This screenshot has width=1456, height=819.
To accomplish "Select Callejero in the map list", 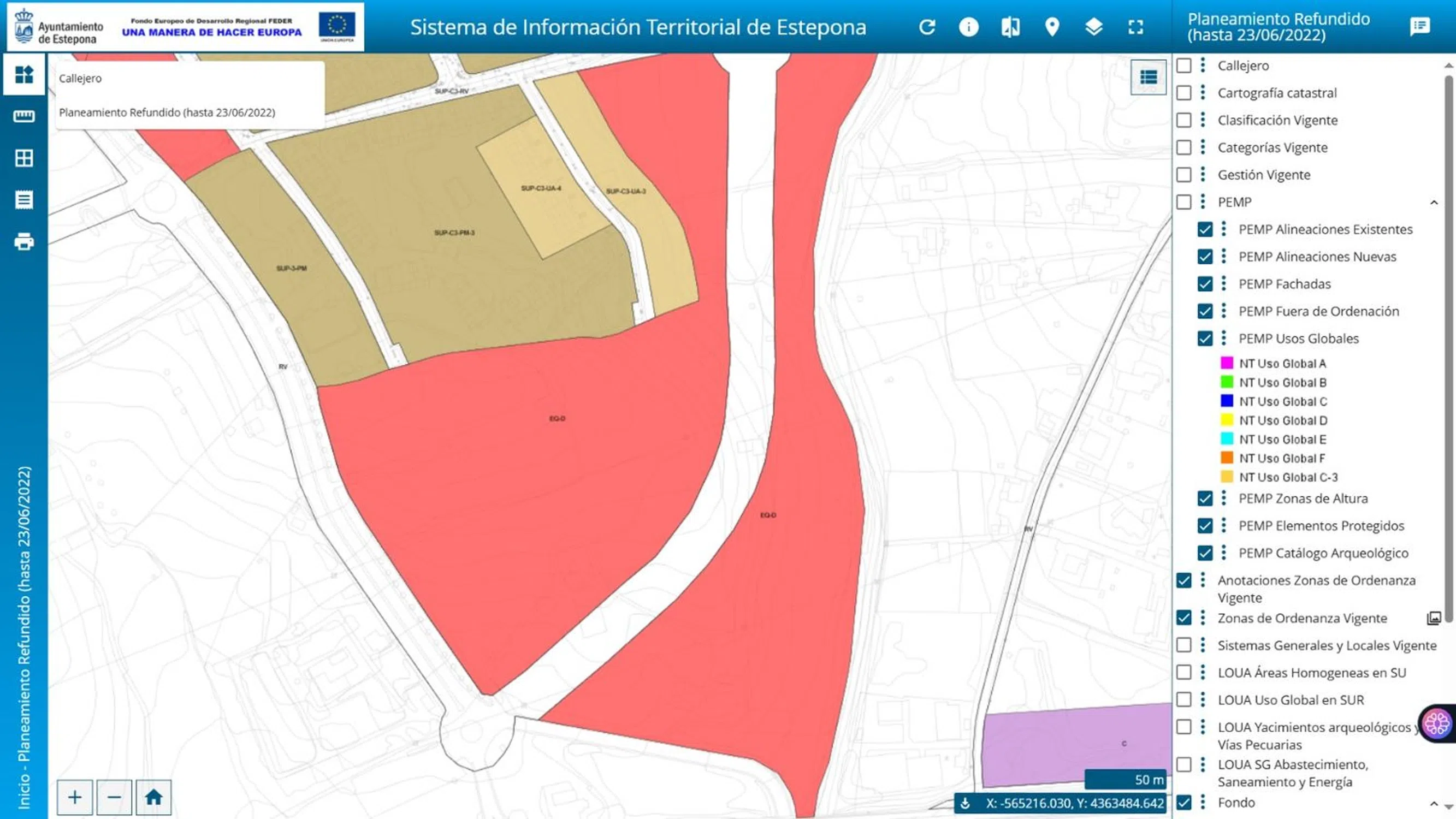I will click(x=80, y=79).
